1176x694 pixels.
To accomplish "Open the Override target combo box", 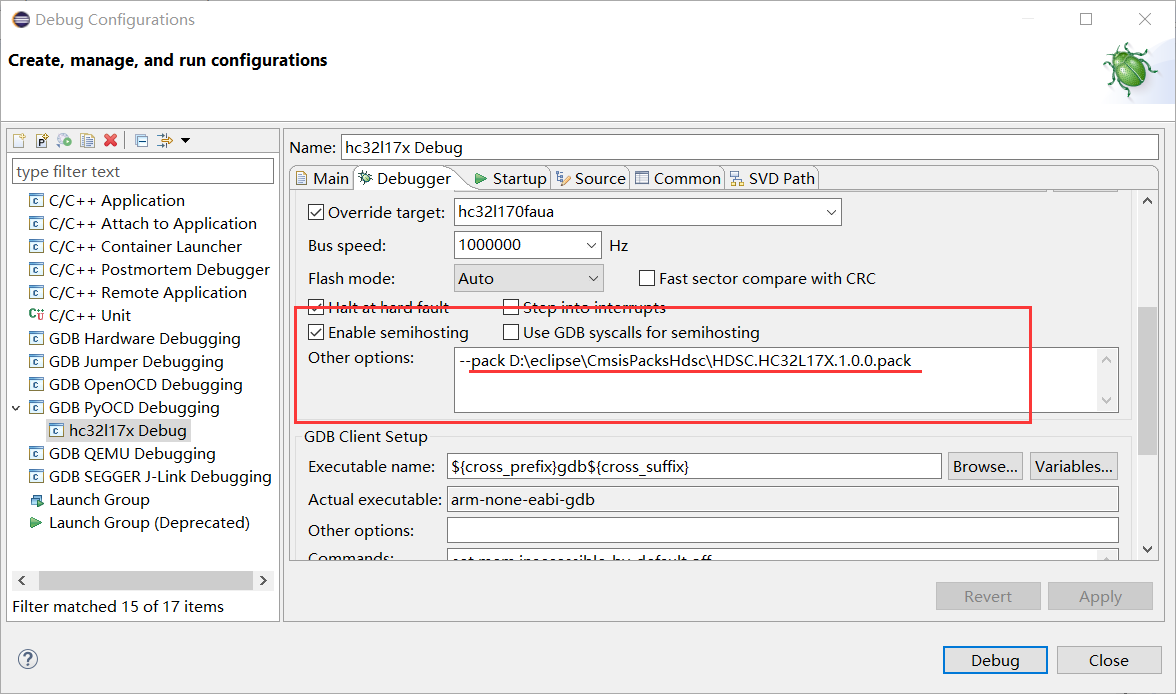I will pos(832,211).
